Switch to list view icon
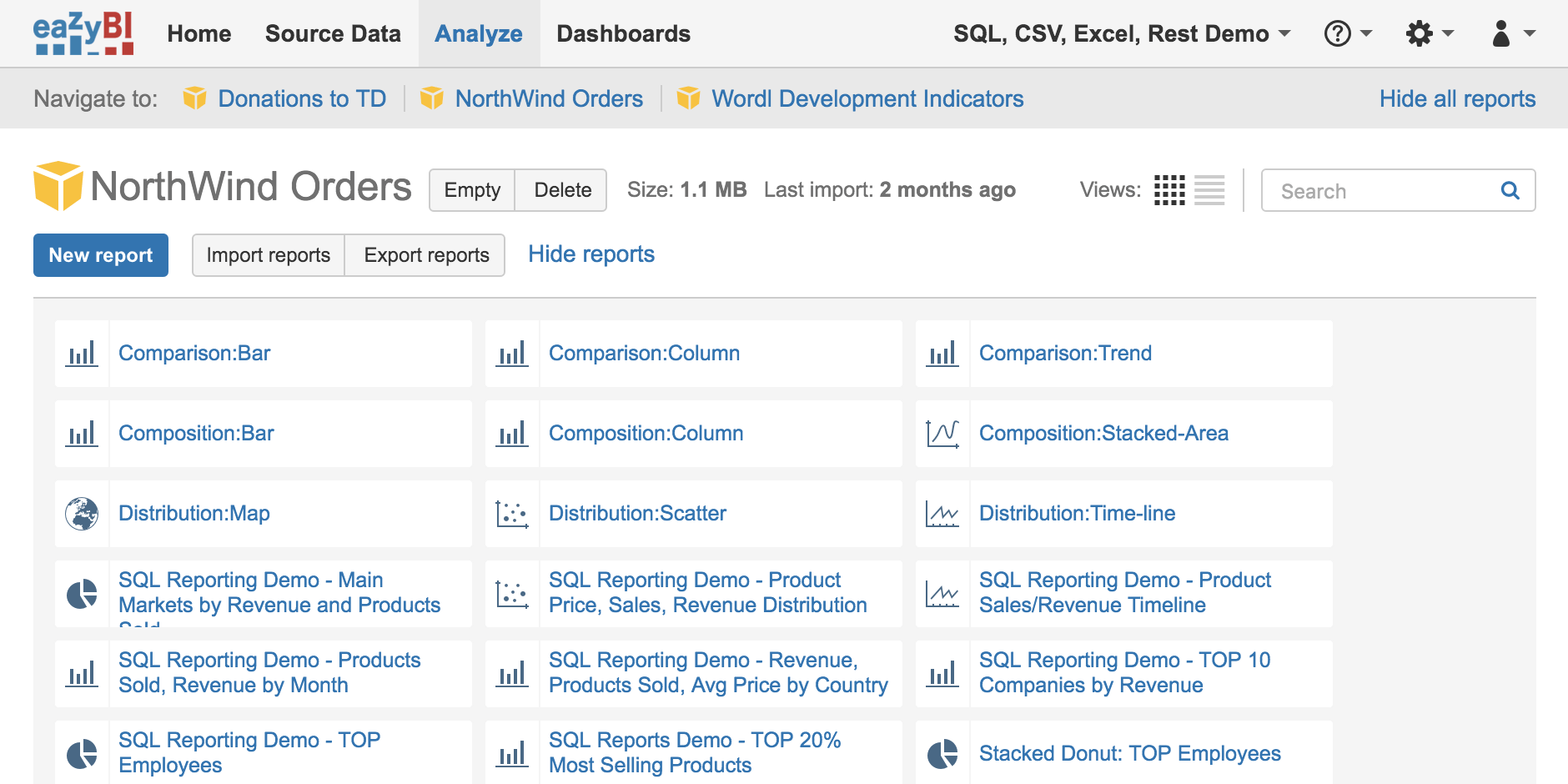This screenshot has height=784, width=1568. coord(1209,190)
